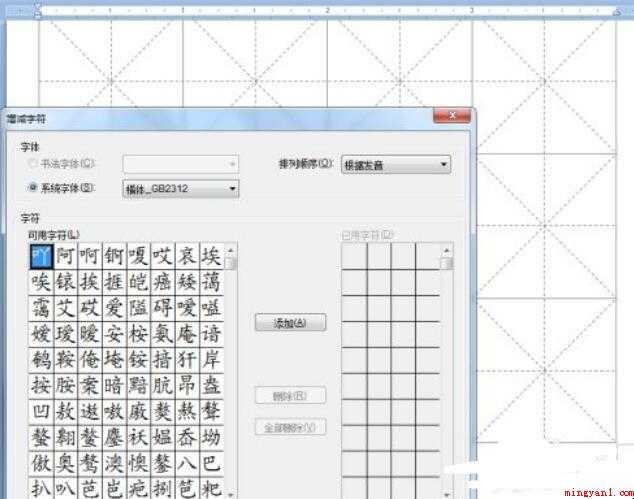This screenshot has width=634, height=499.
Task: Select the character 澳 in the grid
Action: click(x=114, y=463)
